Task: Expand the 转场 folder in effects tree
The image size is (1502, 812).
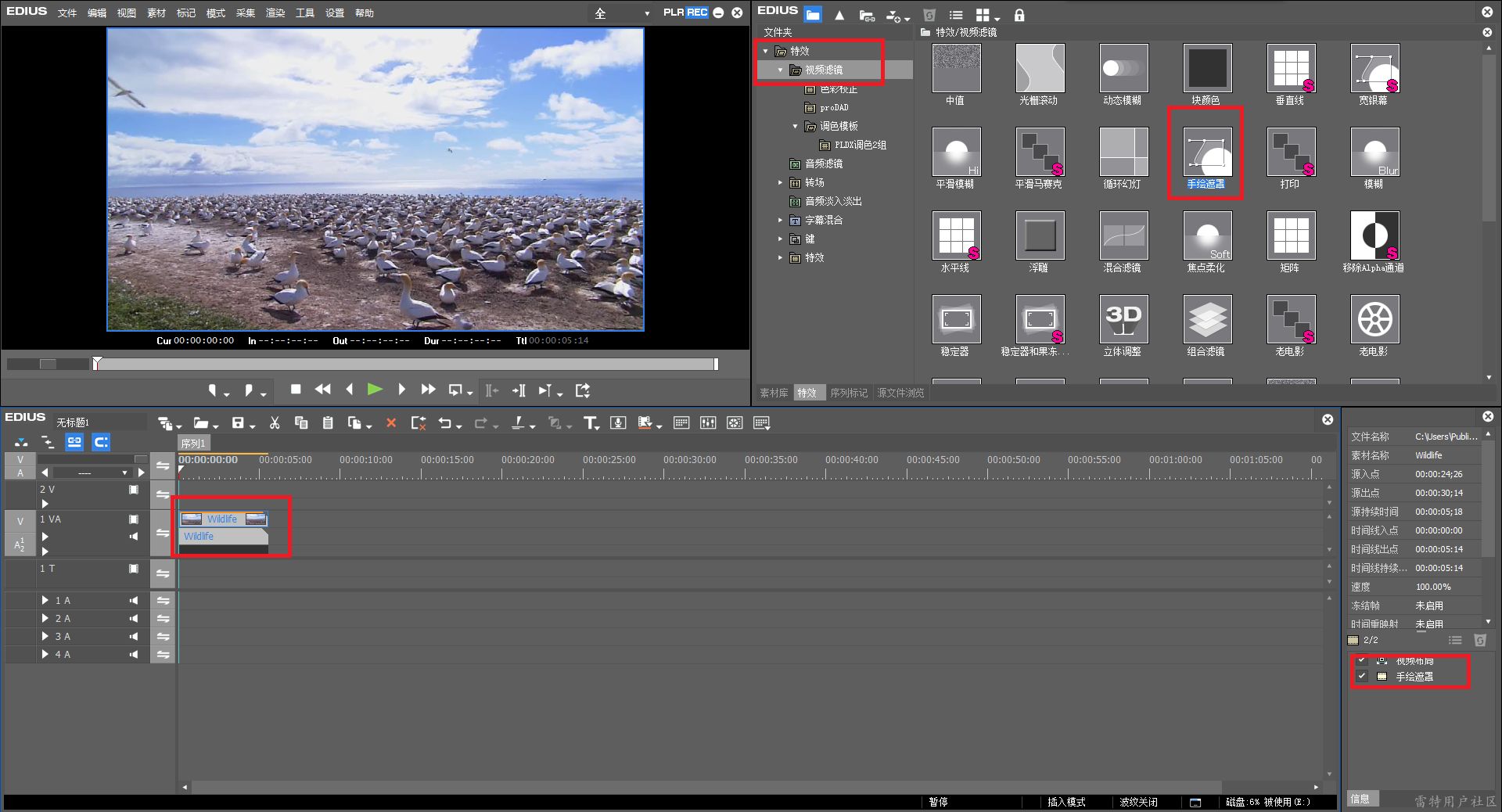Action: (x=780, y=183)
